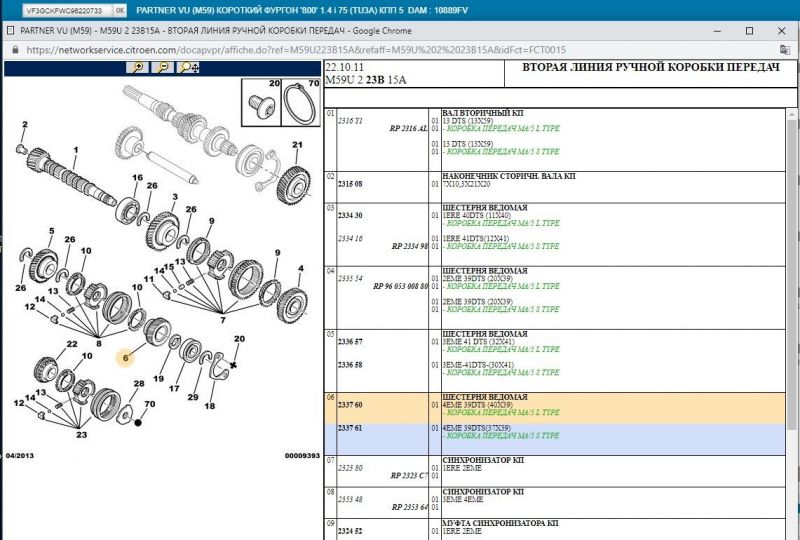Viewport: 800px width, 540px height.
Task: Click part number 2336 57
Action: [x=350, y=342]
